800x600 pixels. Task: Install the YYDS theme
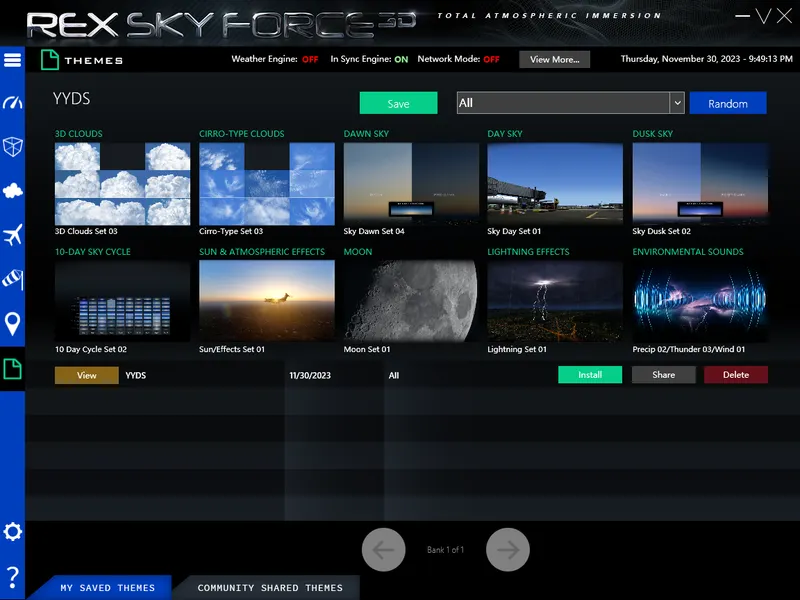[590, 375]
